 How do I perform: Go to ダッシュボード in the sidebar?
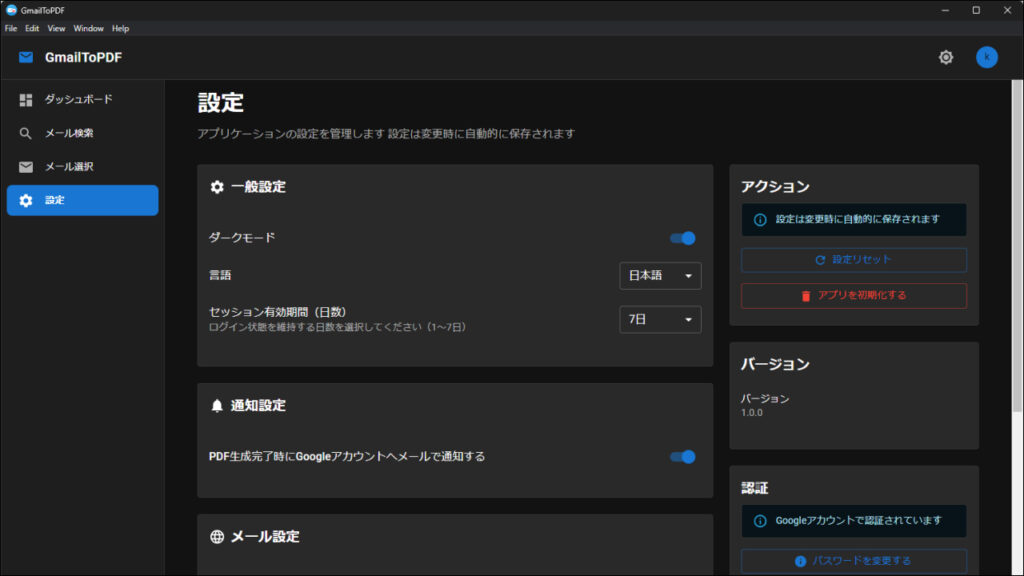click(x=82, y=99)
